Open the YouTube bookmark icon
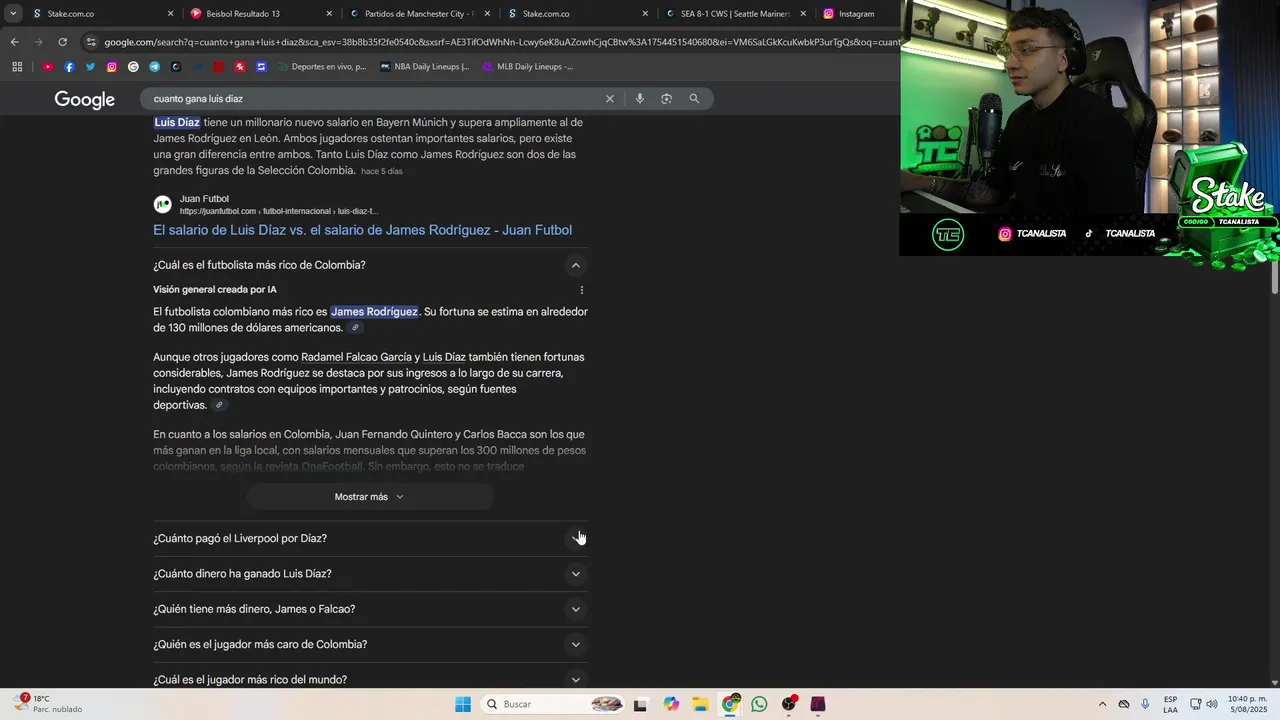Screen dimensions: 1280x720 (48, 67)
